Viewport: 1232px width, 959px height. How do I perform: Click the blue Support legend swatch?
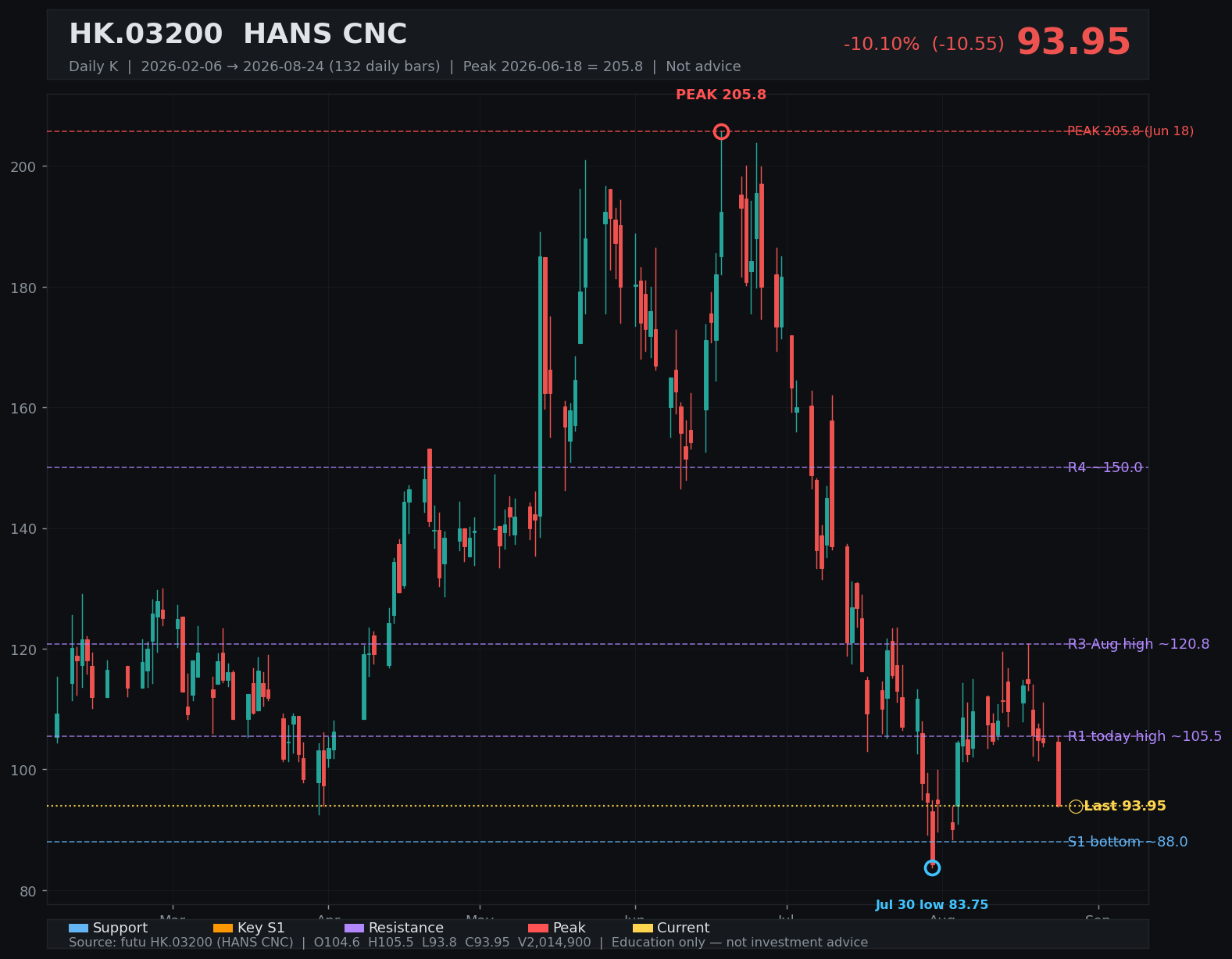click(x=78, y=928)
